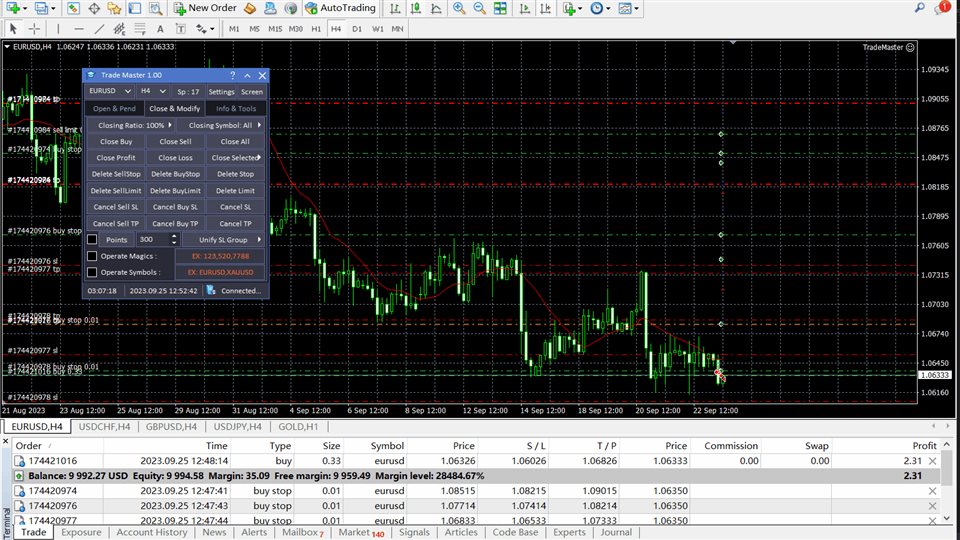Open the indicators list dropdown arrow
The image size is (960, 540).
[580, 8]
